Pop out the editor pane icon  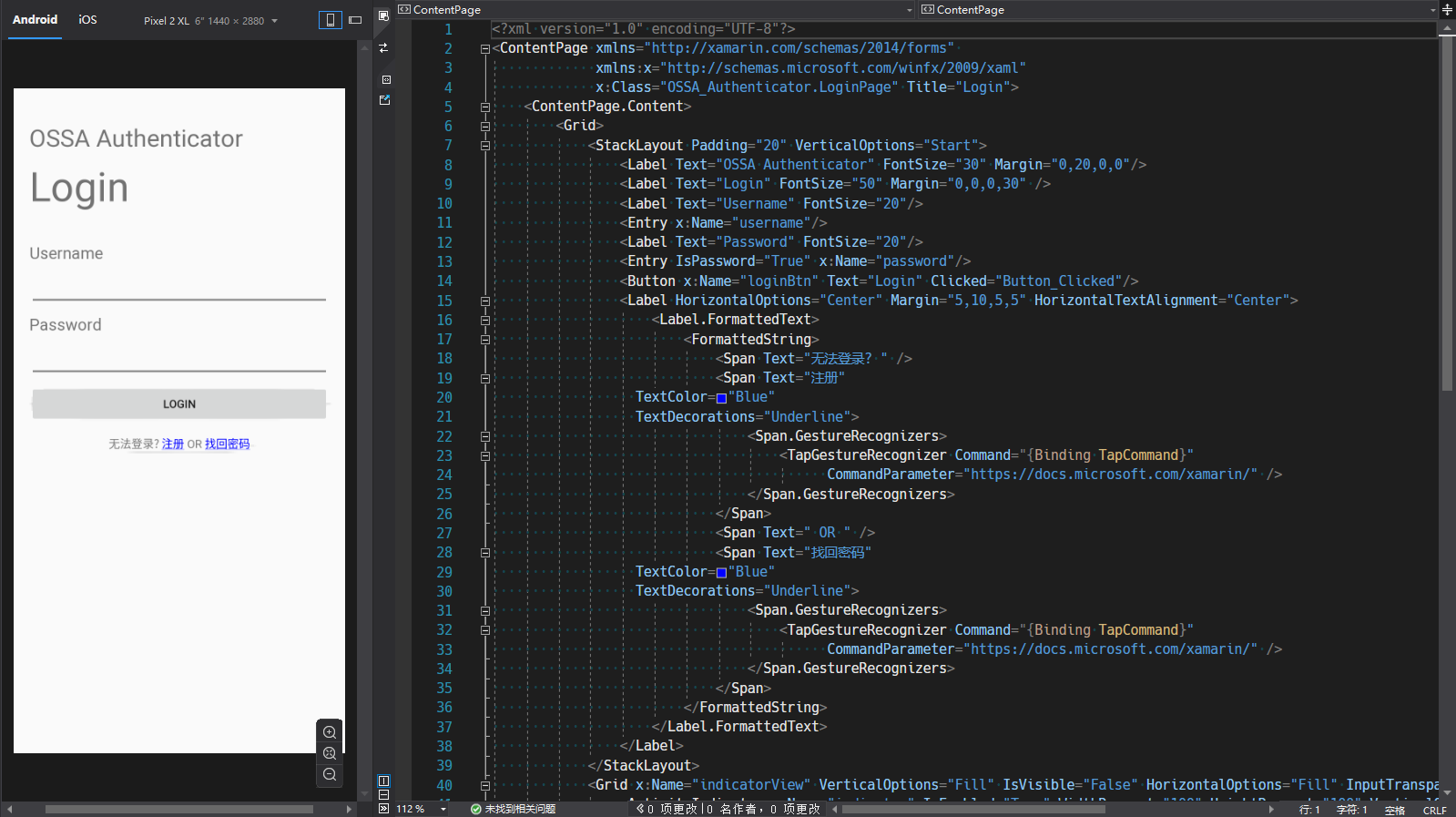click(385, 99)
